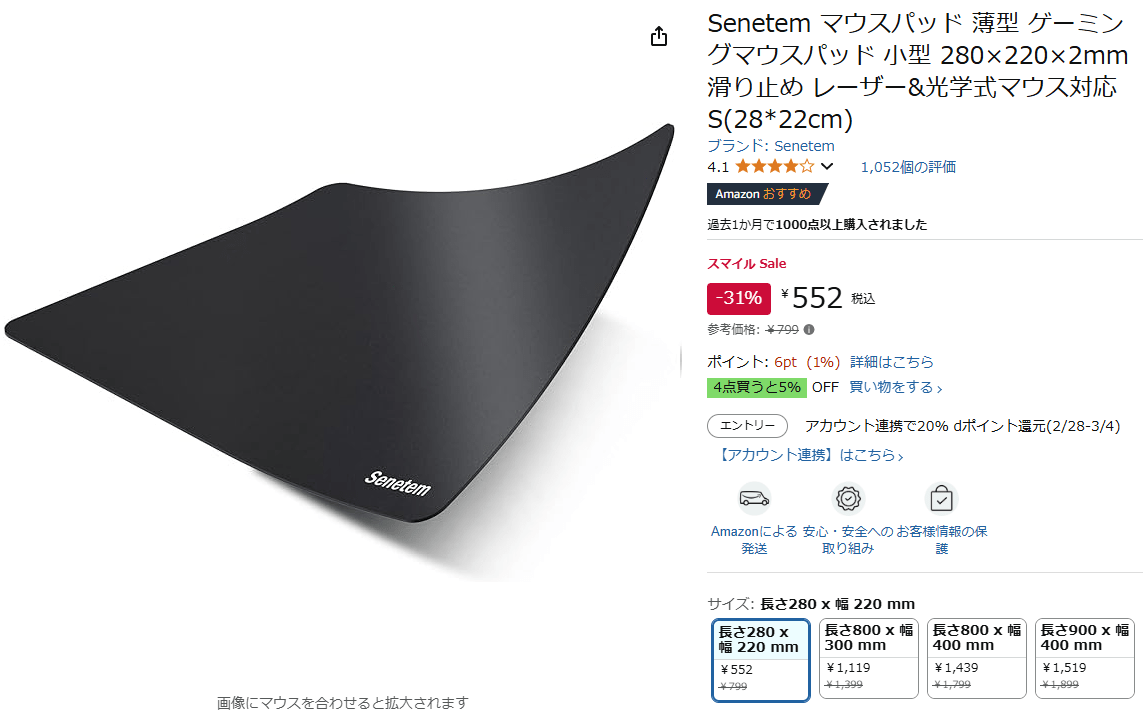Click the エントリー button
1143x715 pixels.
(747, 426)
